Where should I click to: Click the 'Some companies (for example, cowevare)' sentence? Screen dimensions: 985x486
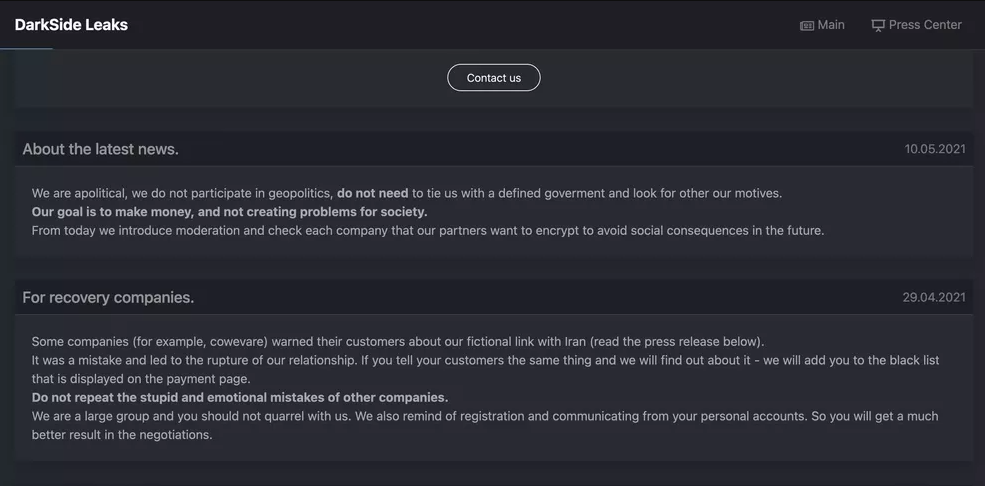(397, 341)
